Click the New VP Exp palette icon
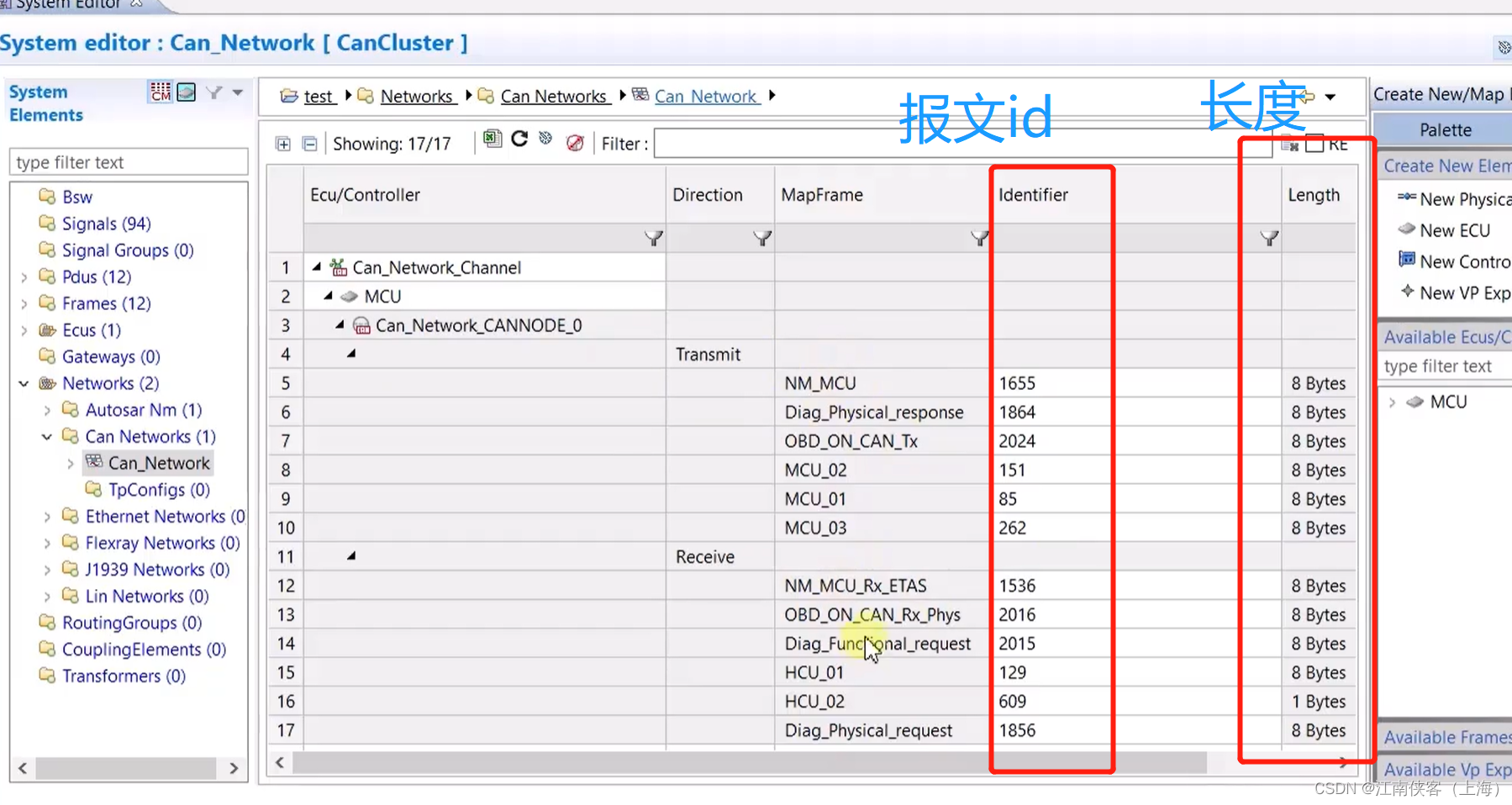 1406,292
